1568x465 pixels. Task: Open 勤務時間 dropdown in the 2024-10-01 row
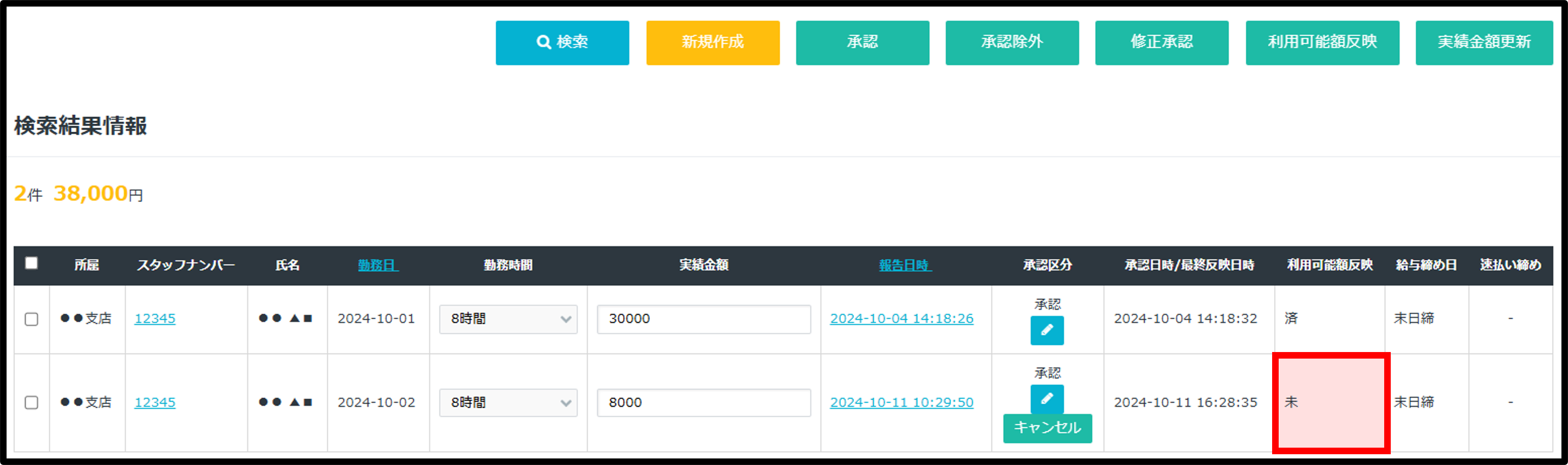[508, 319]
